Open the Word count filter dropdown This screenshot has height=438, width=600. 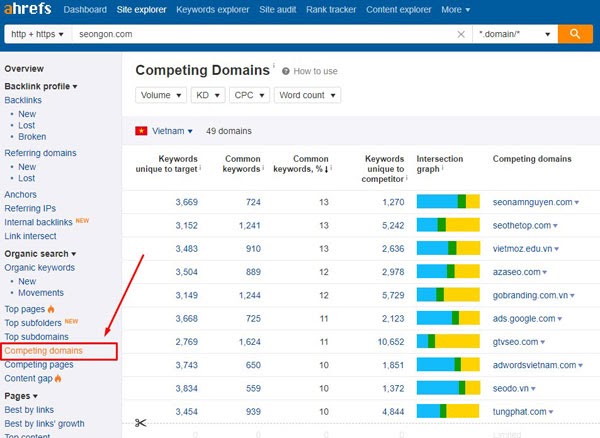pos(307,95)
